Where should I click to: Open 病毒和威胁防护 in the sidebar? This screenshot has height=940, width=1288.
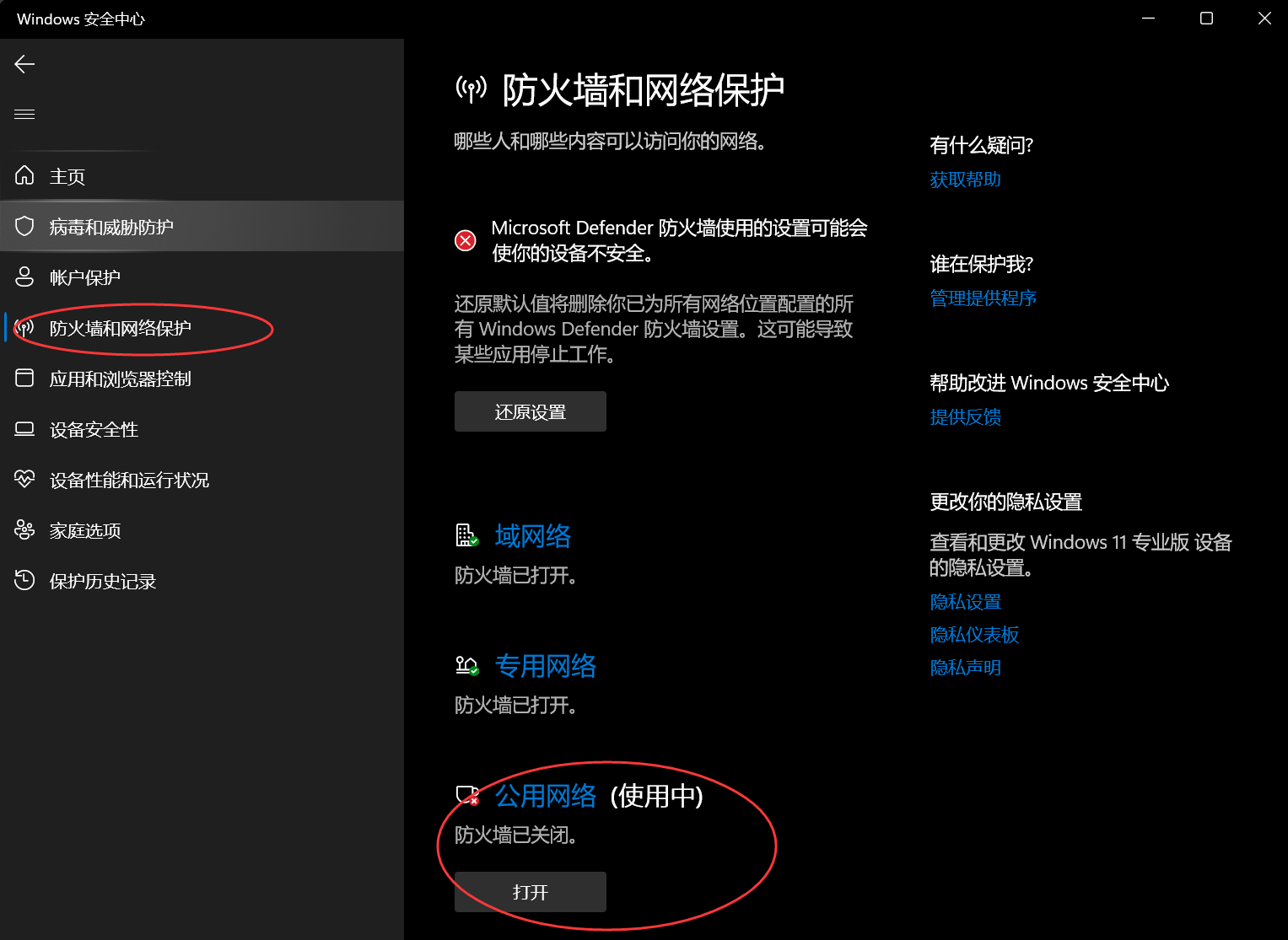202,227
